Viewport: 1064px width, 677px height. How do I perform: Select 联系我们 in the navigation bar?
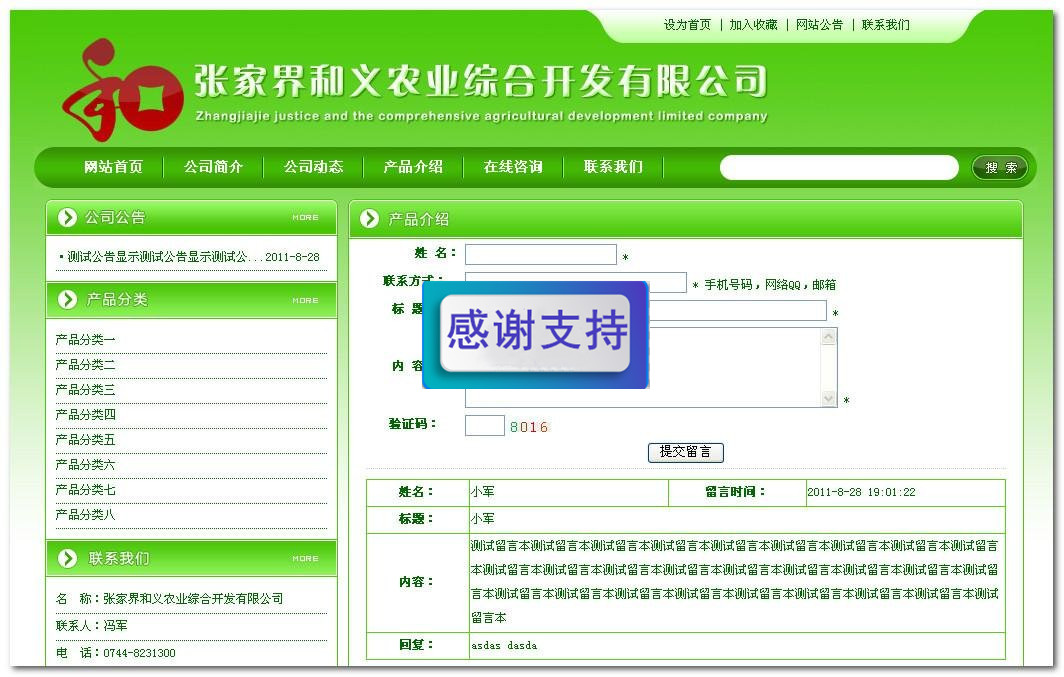pos(613,167)
